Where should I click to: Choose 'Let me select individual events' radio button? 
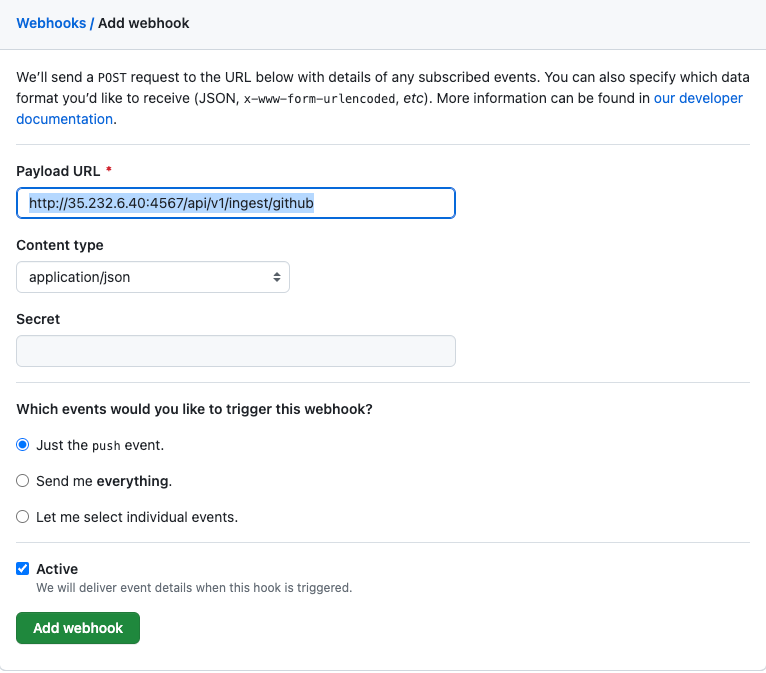pos(22,516)
